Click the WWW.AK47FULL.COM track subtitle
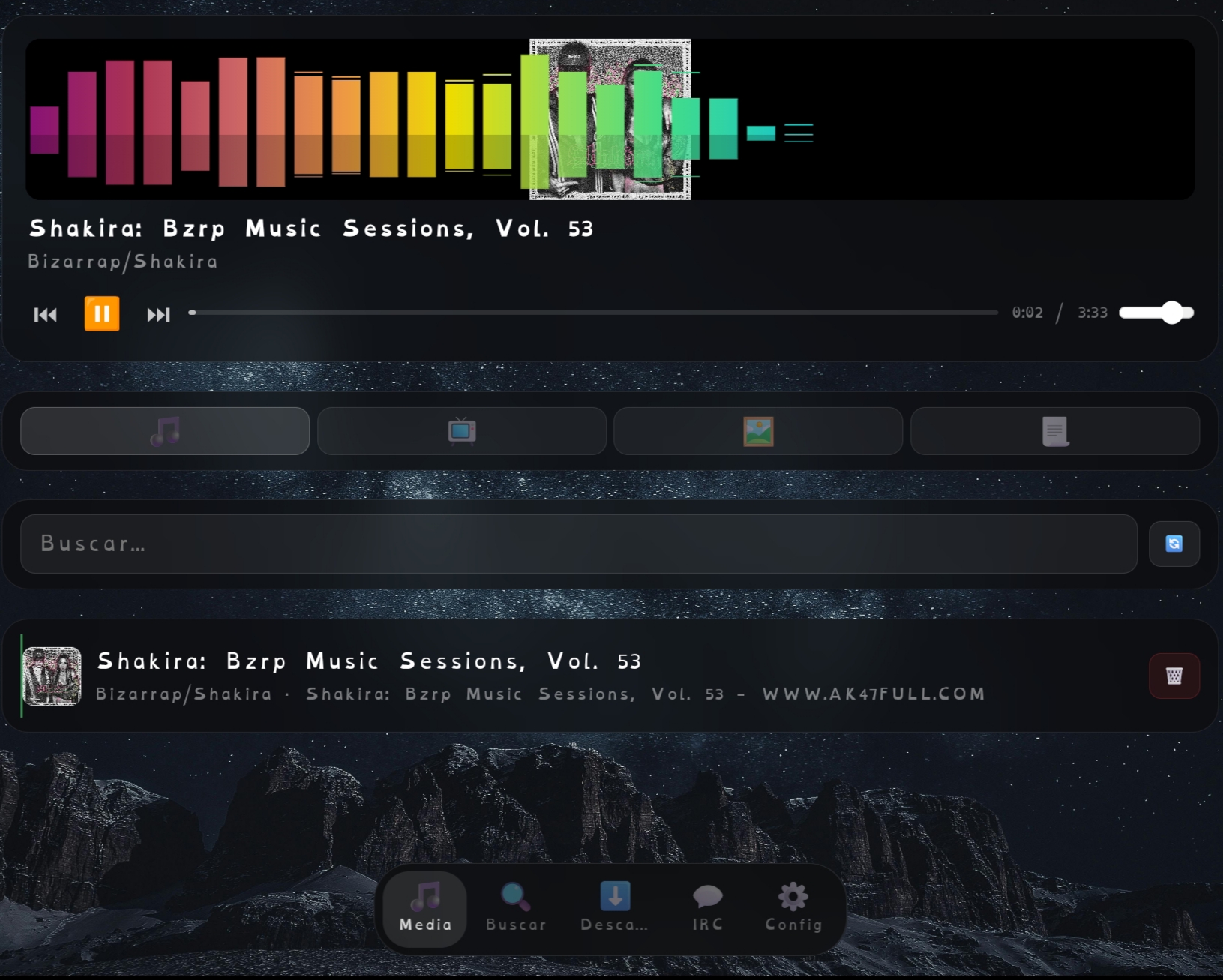Viewport: 1223px width, 980px height. [x=874, y=694]
